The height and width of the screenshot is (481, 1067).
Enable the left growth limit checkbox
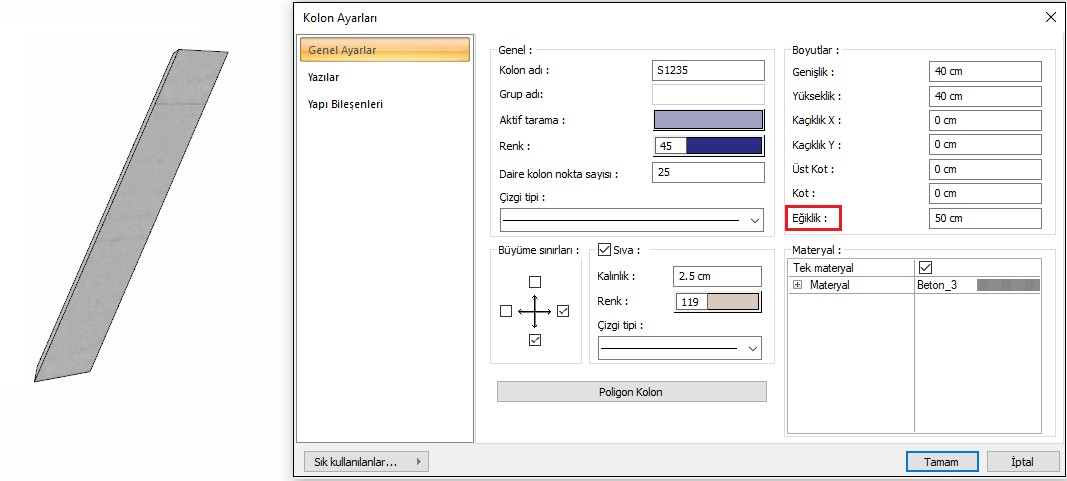pyautogui.click(x=506, y=311)
